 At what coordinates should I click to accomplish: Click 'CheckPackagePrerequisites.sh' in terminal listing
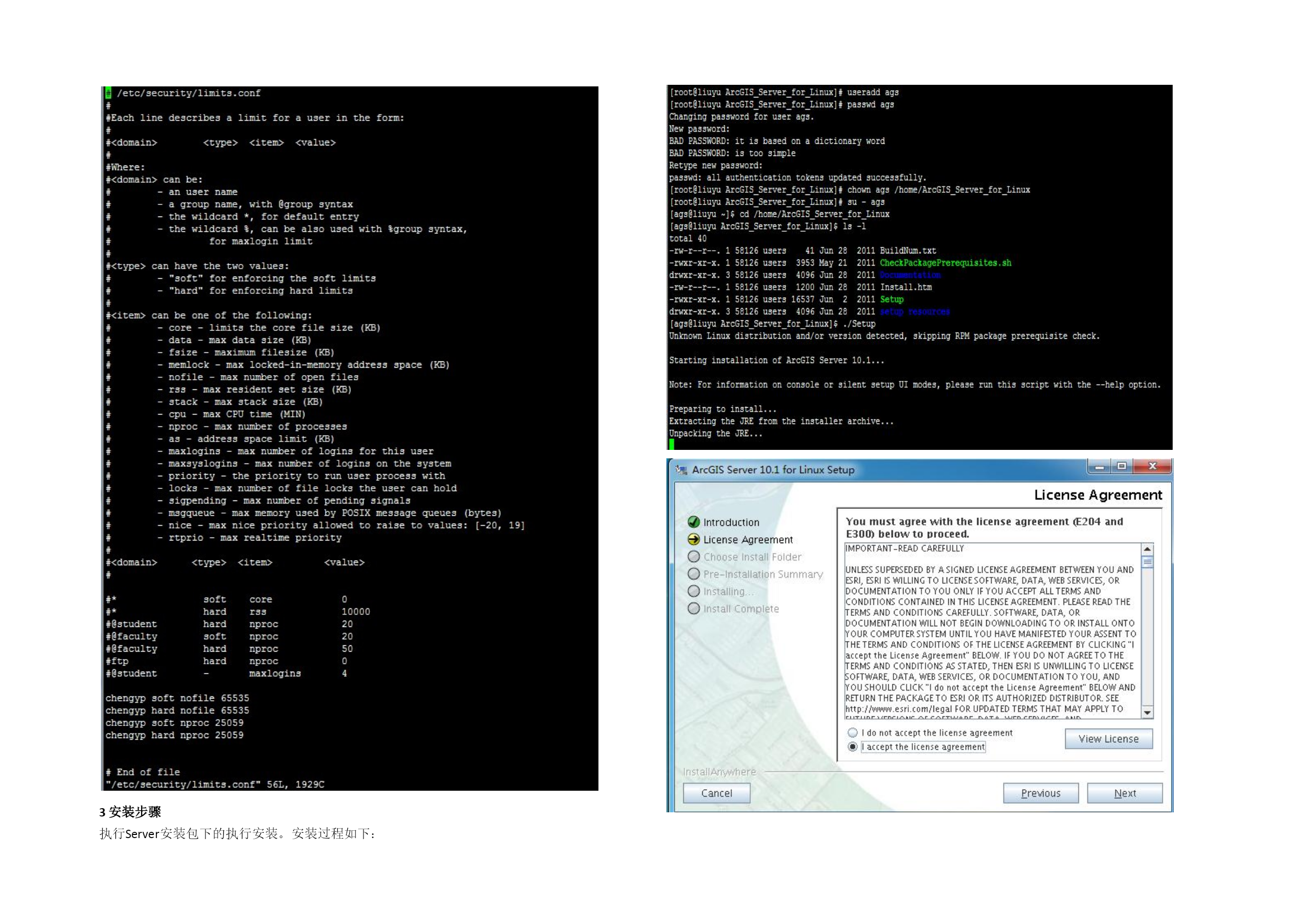(945, 263)
